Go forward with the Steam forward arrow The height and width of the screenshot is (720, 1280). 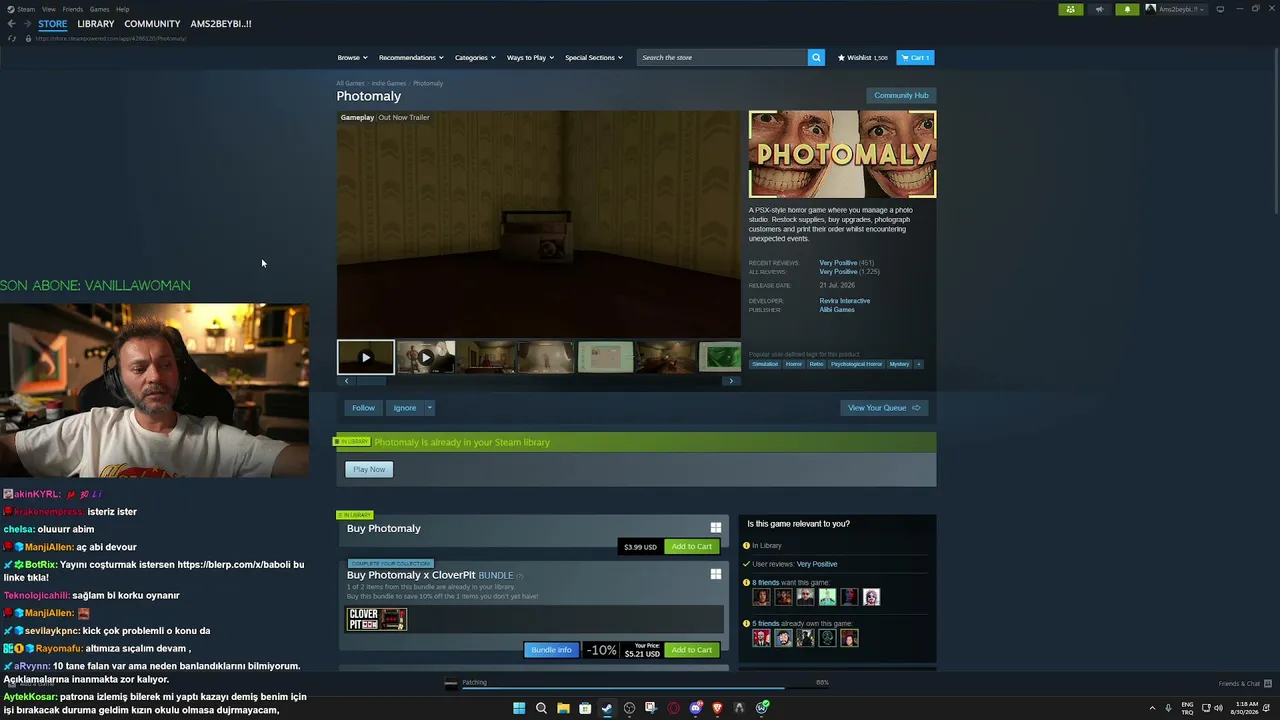(x=26, y=24)
